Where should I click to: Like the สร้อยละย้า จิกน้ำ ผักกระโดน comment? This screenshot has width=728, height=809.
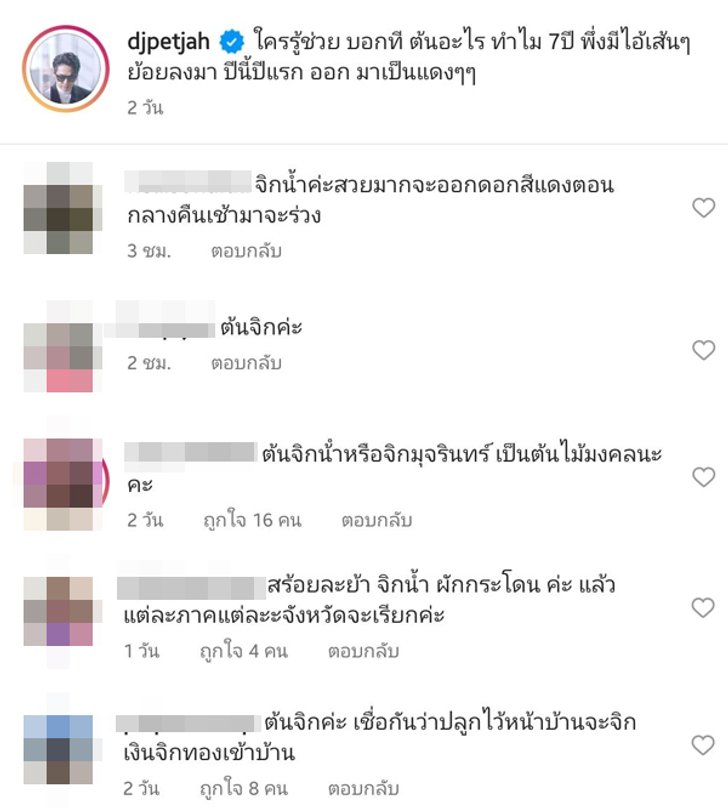[x=703, y=608]
